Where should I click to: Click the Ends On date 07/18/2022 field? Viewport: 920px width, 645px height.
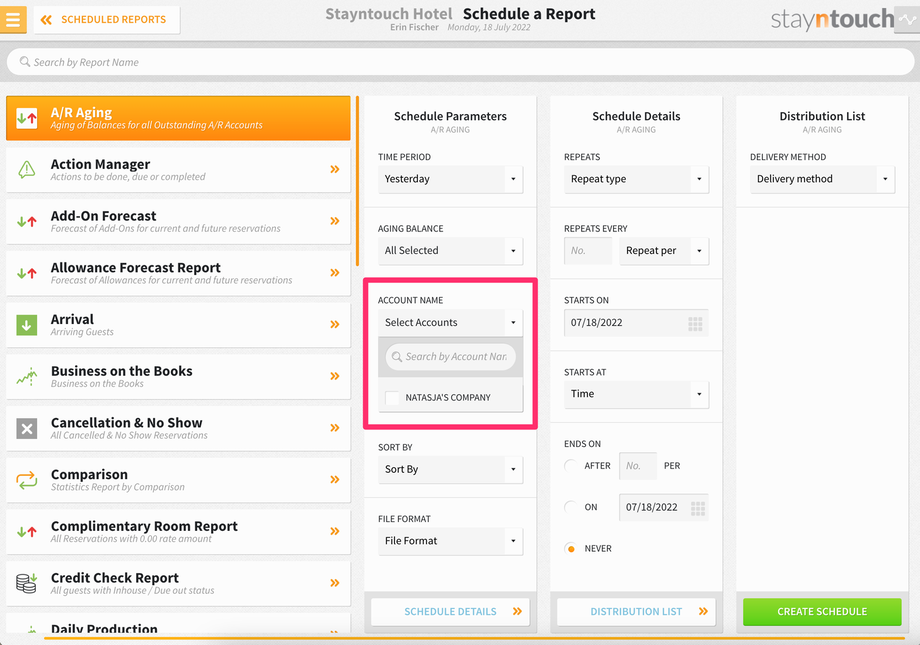[664, 507]
